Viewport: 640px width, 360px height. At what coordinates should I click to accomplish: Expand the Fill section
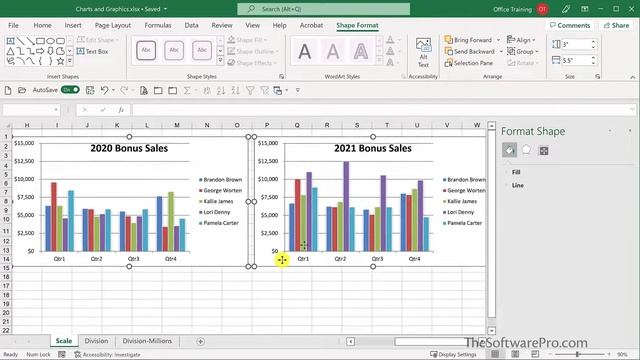click(516, 172)
